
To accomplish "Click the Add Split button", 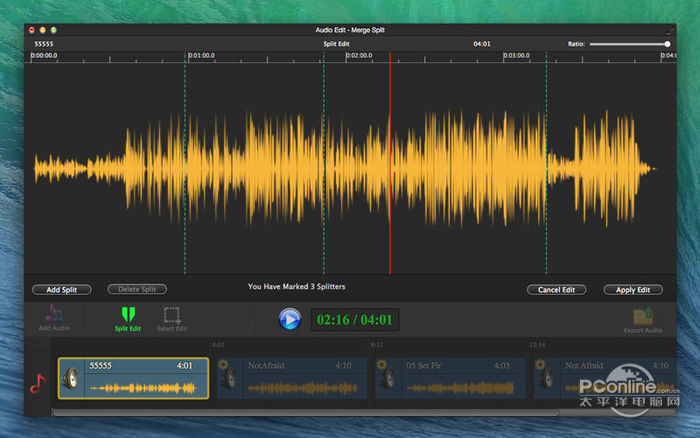I will pyautogui.click(x=61, y=290).
